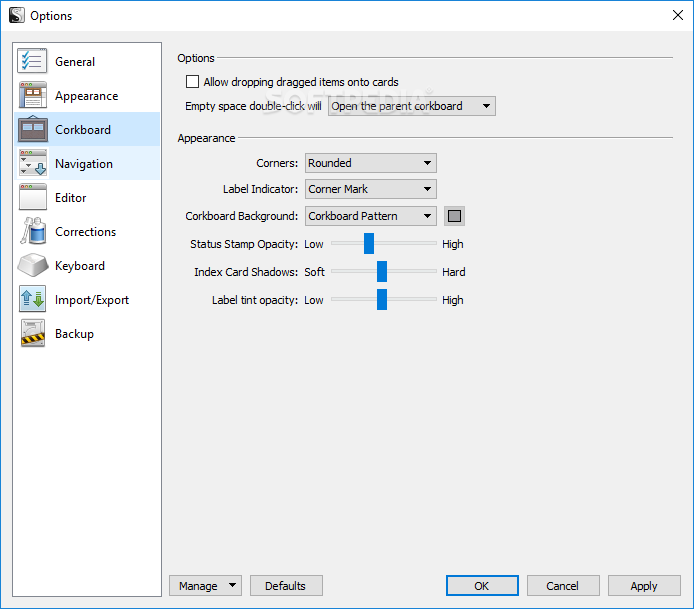The image size is (694, 609).
Task: Open Backup settings section
Action: coord(87,334)
